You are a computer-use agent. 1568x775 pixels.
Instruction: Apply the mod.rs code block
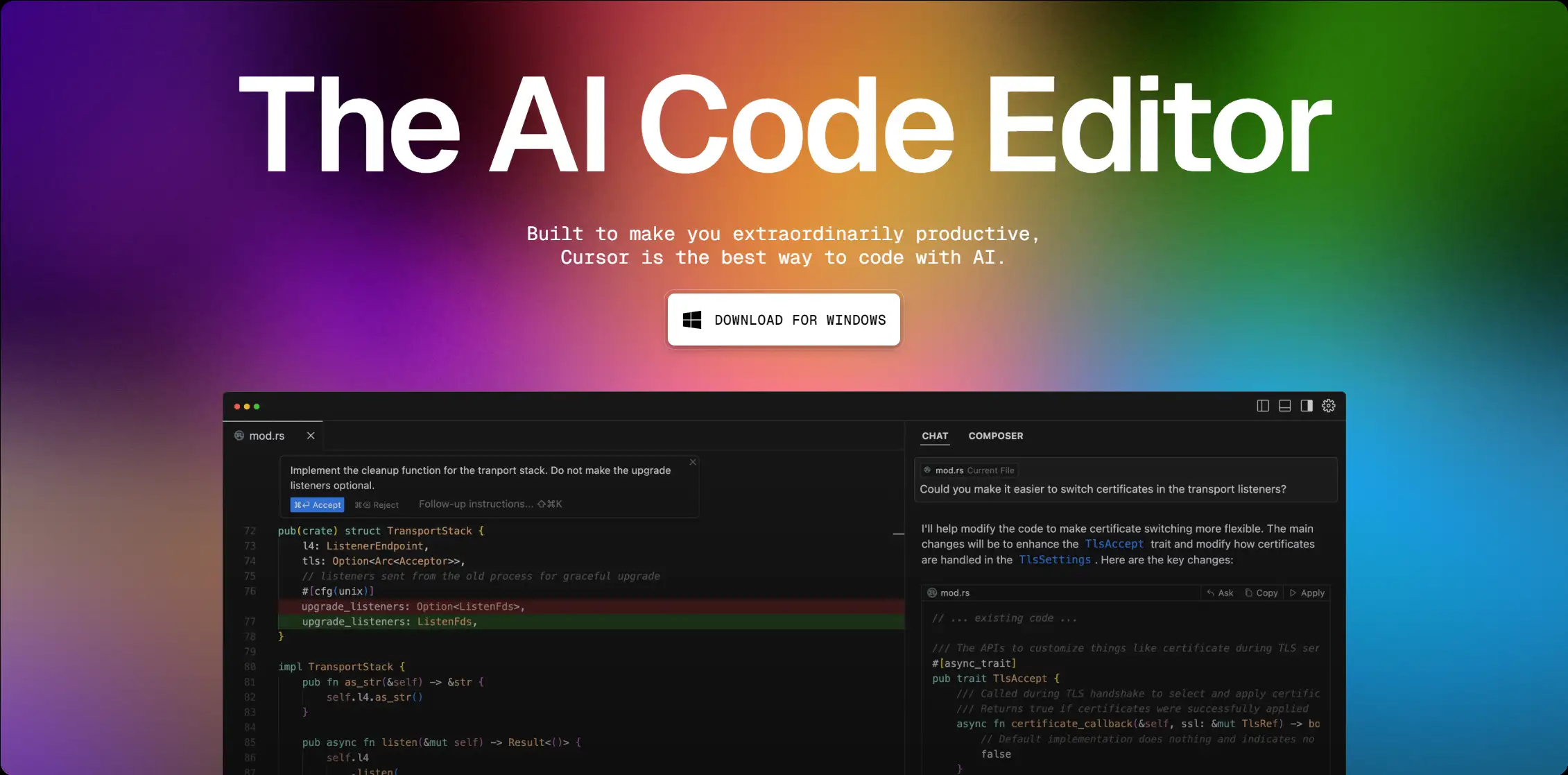pyautogui.click(x=1307, y=593)
